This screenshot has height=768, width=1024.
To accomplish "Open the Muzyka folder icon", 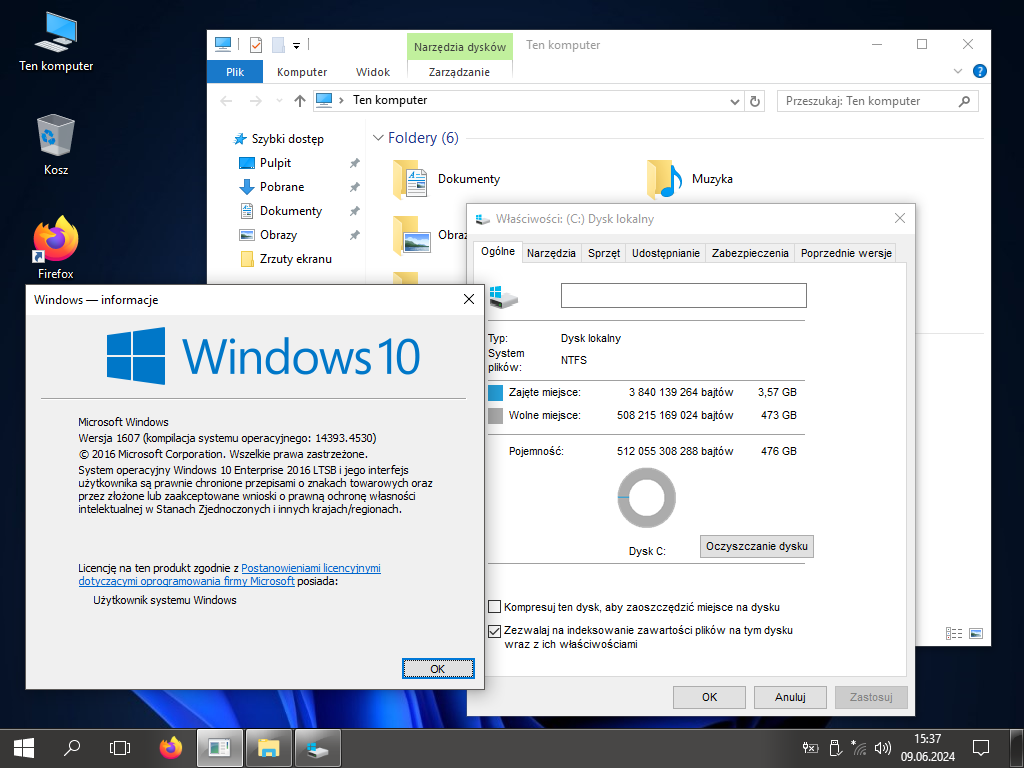I will pyautogui.click(x=663, y=179).
